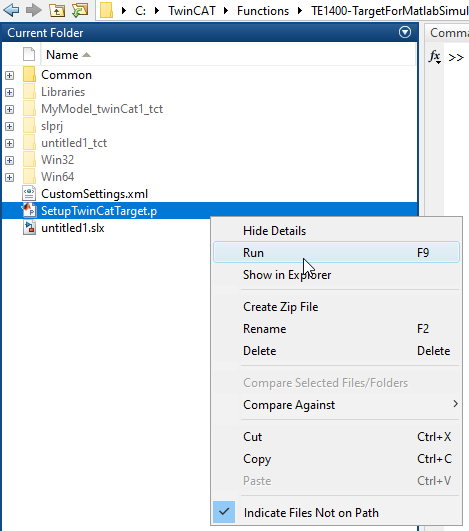The width and height of the screenshot is (469, 531).
Task: Select the untitled1_tct folder icon
Action: [x=29, y=143]
